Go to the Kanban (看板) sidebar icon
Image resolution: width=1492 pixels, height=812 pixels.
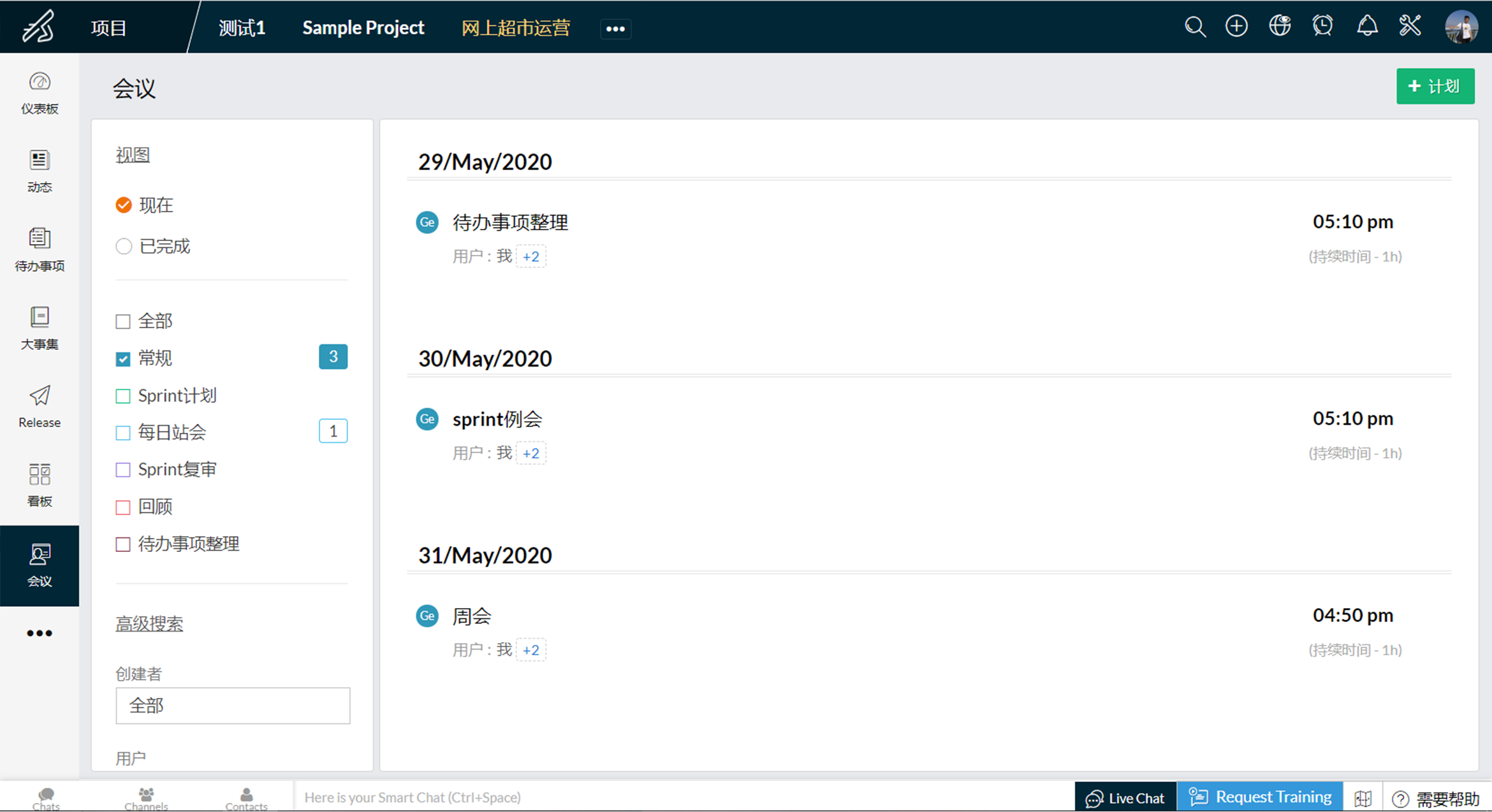(x=40, y=484)
